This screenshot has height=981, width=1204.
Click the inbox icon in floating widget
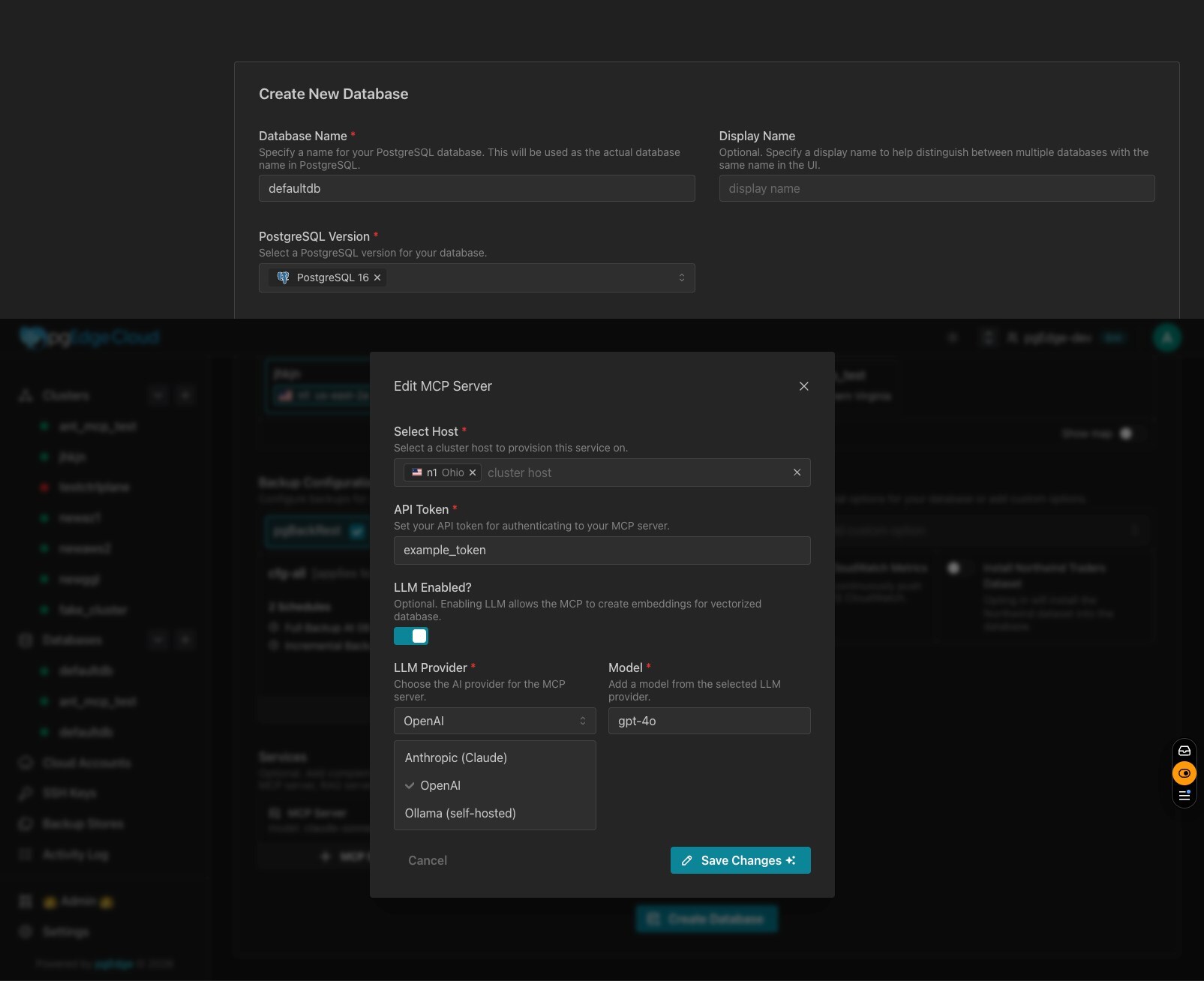coord(1184,751)
